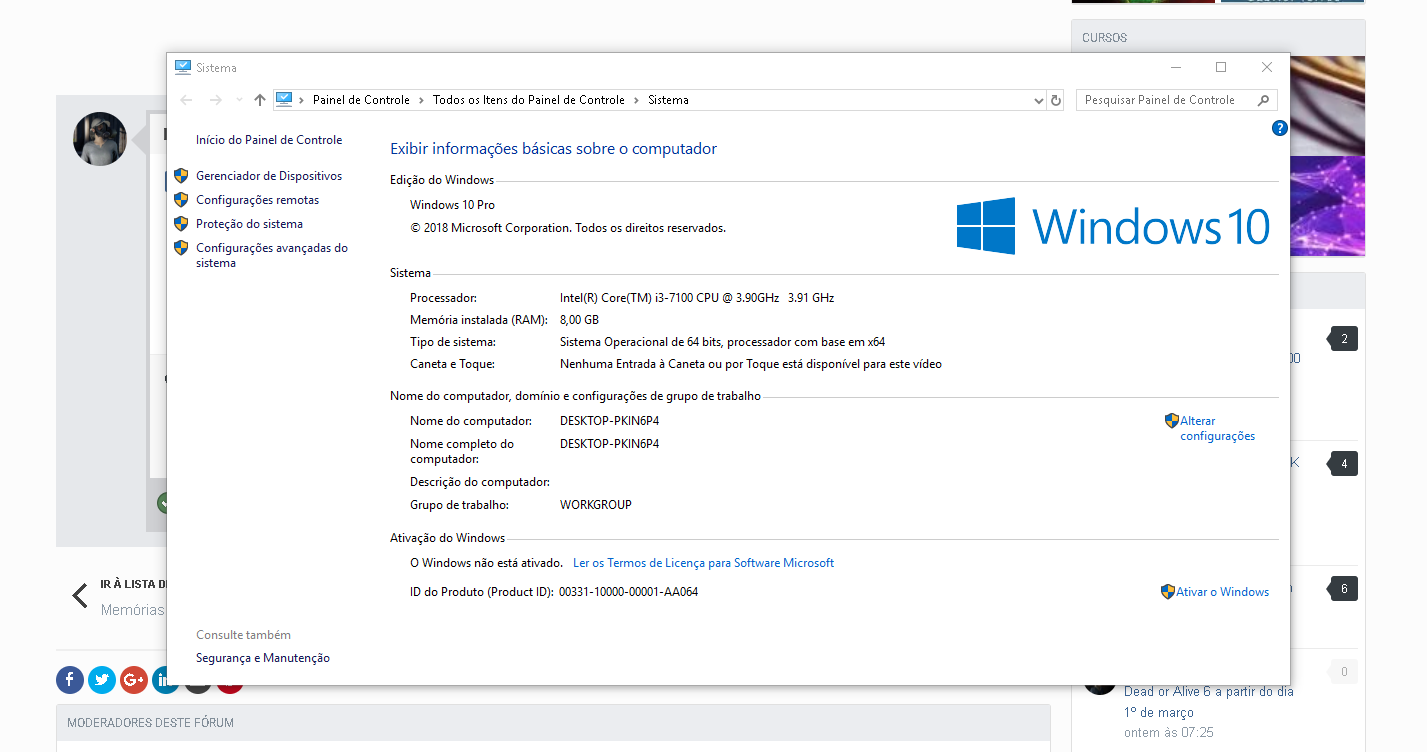The width and height of the screenshot is (1427, 752).
Task: Open the Painel de Controle breadcrumb
Action: click(361, 100)
